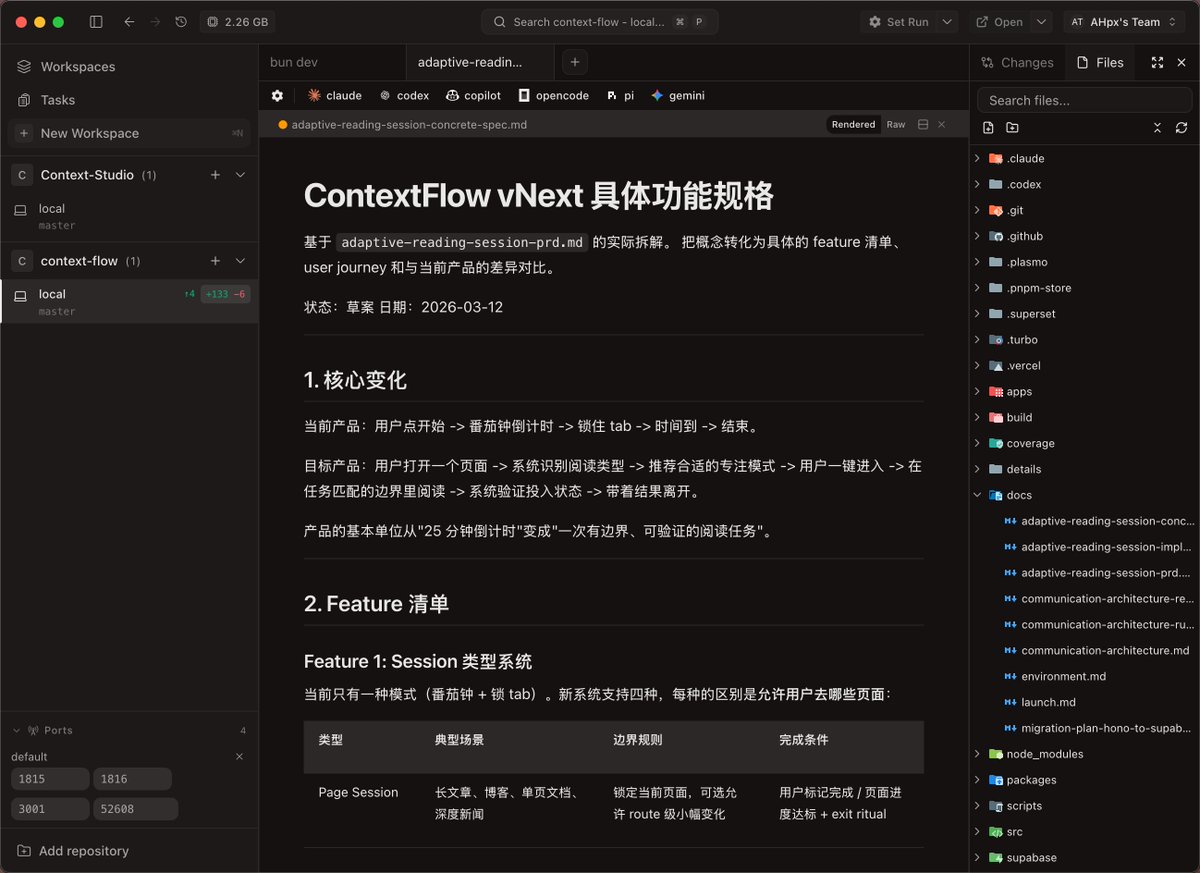The image size is (1200, 873).
Task: Click the split pane icon
Action: [923, 125]
